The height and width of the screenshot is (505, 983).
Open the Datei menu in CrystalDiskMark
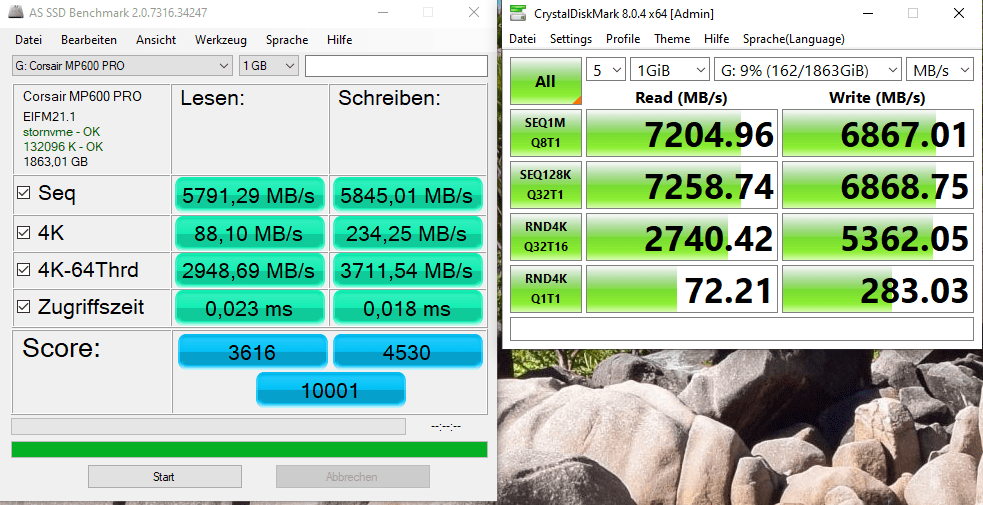[x=523, y=39]
